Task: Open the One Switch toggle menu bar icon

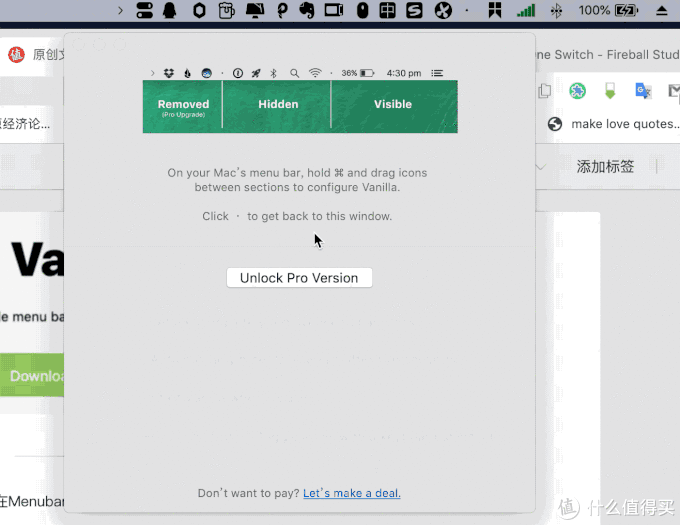Action: pos(145,11)
